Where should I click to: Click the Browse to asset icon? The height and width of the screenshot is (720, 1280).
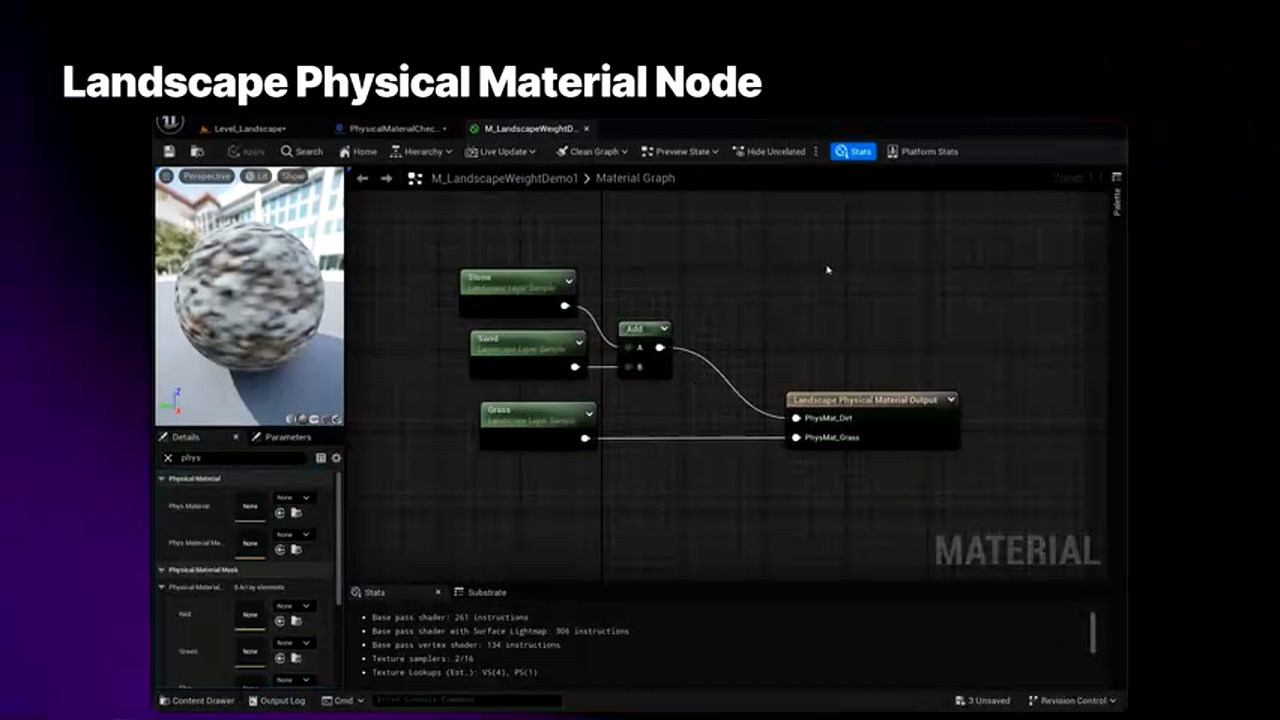tap(197, 152)
